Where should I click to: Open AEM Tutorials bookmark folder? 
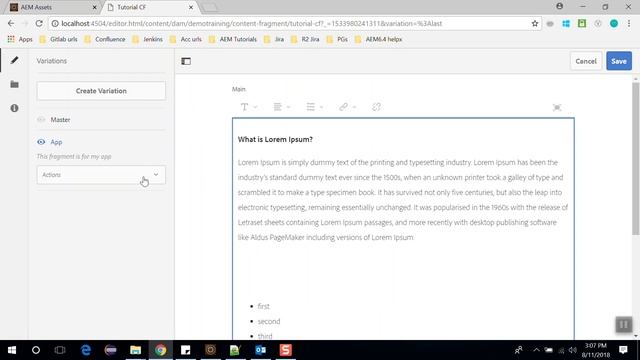(233, 39)
